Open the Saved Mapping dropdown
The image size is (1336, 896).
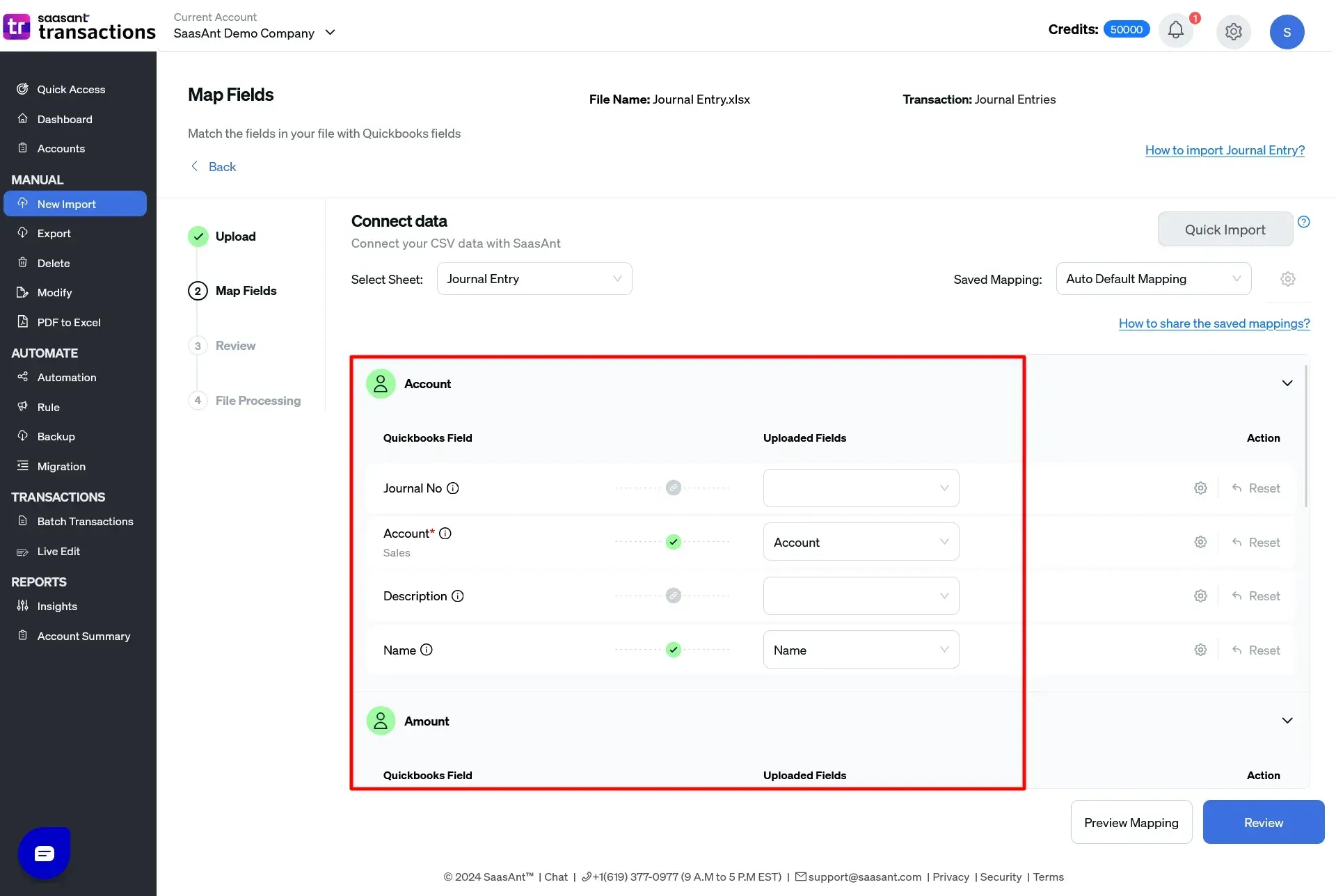tap(1154, 279)
